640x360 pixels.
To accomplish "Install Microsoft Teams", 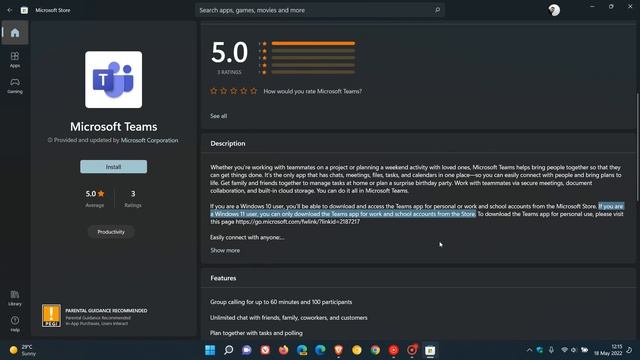I will point(113,167).
